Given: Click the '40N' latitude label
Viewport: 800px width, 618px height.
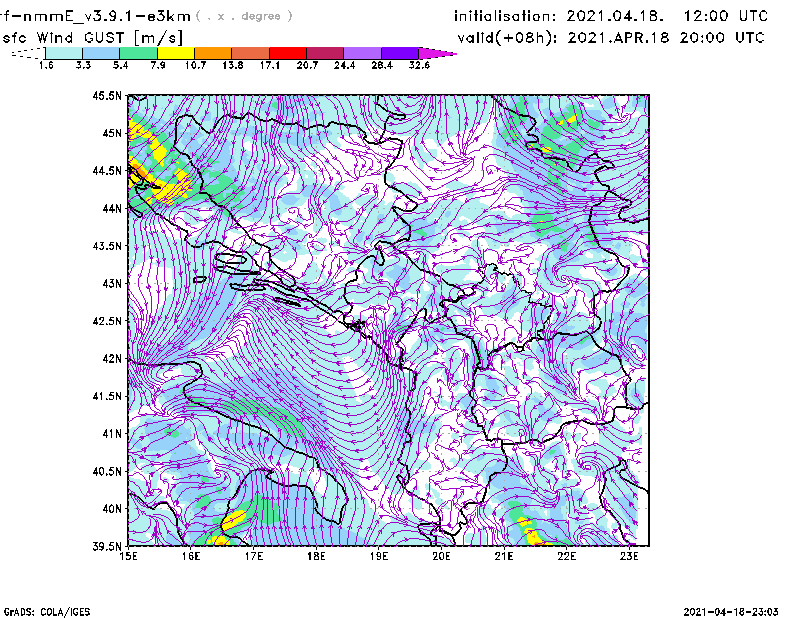Looking at the screenshot, I should pyautogui.click(x=112, y=509).
